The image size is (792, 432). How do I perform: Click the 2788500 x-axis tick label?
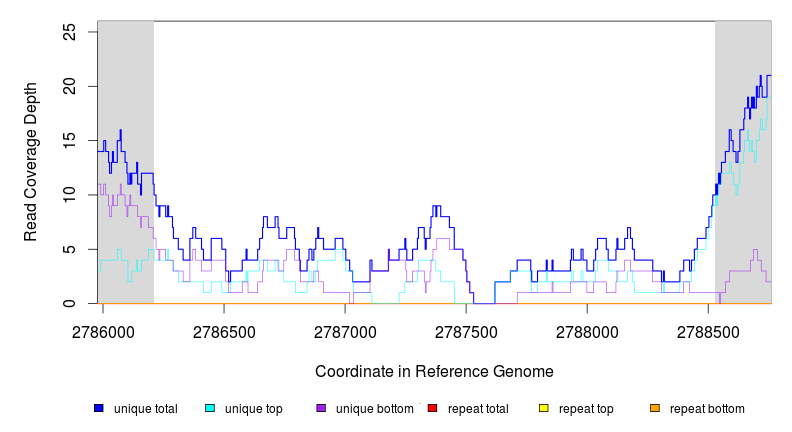click(708, 331)
